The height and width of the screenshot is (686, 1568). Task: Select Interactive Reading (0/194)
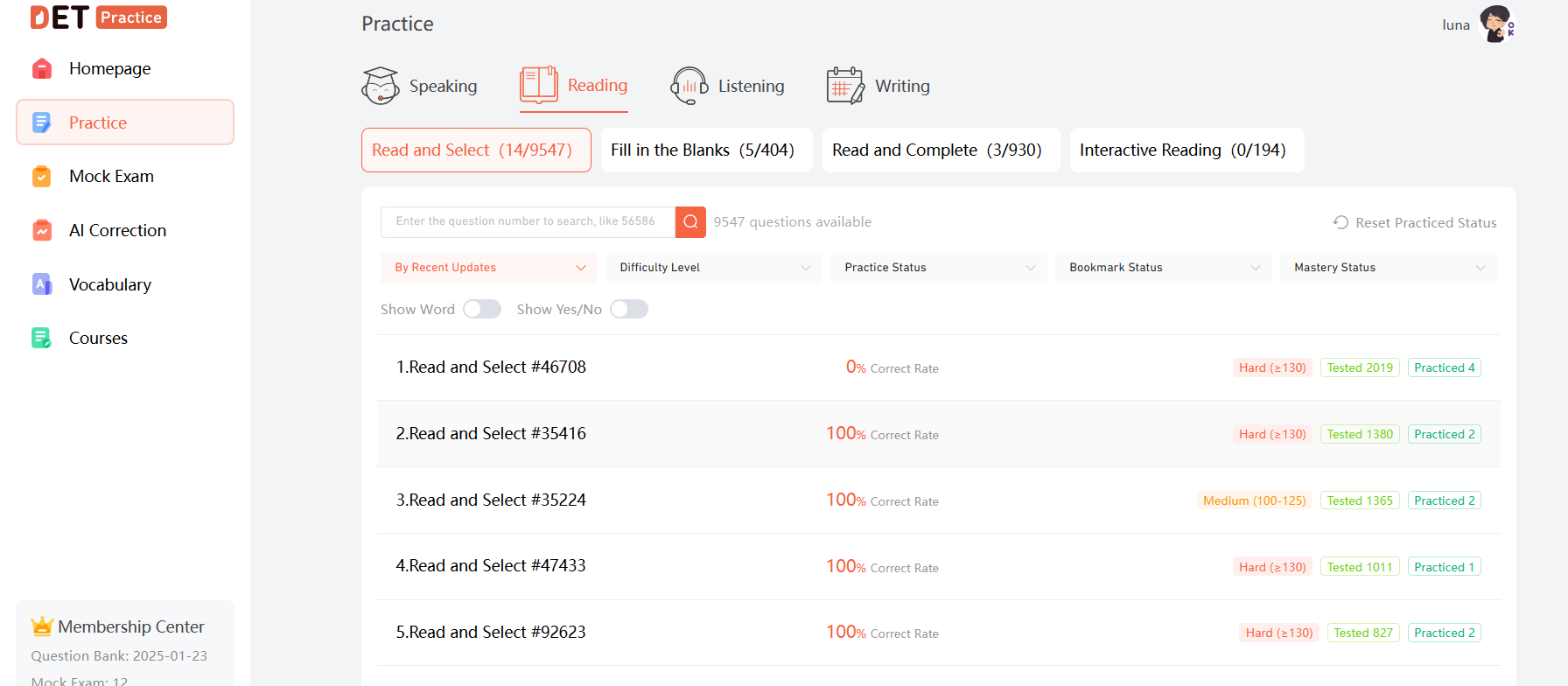click(1187, 150)
